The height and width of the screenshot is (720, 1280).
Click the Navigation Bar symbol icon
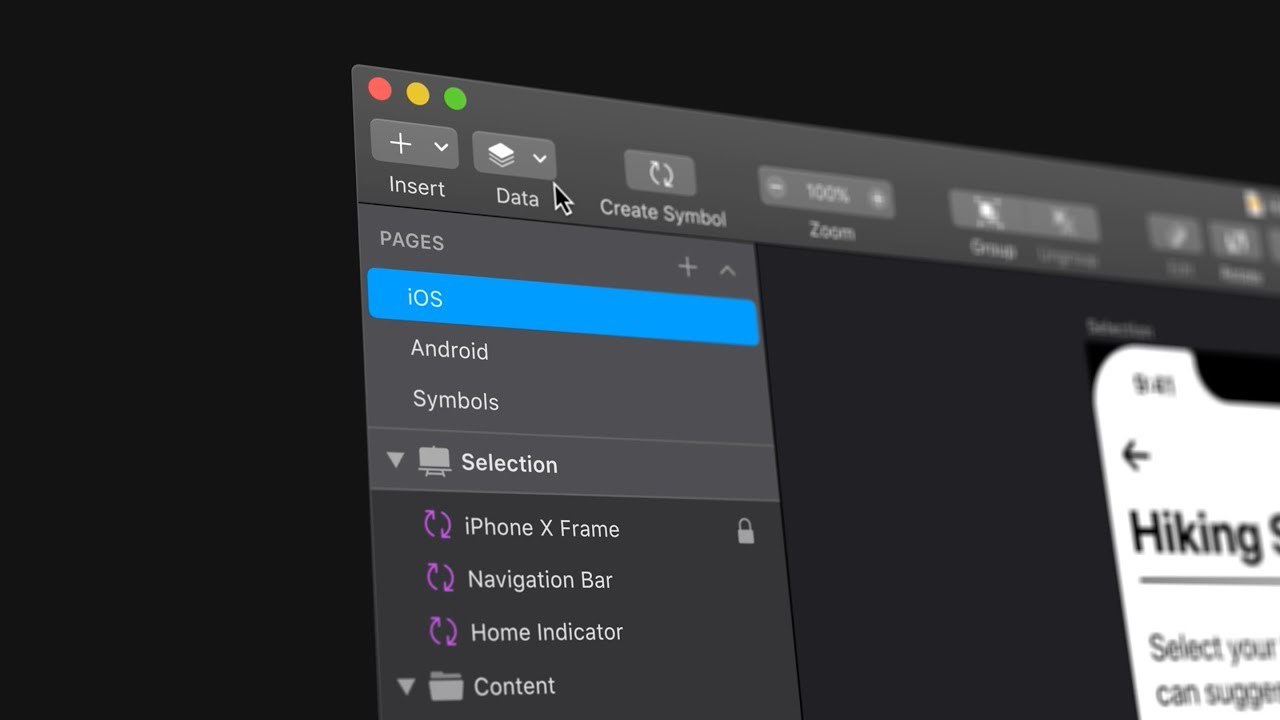[440, 577]
